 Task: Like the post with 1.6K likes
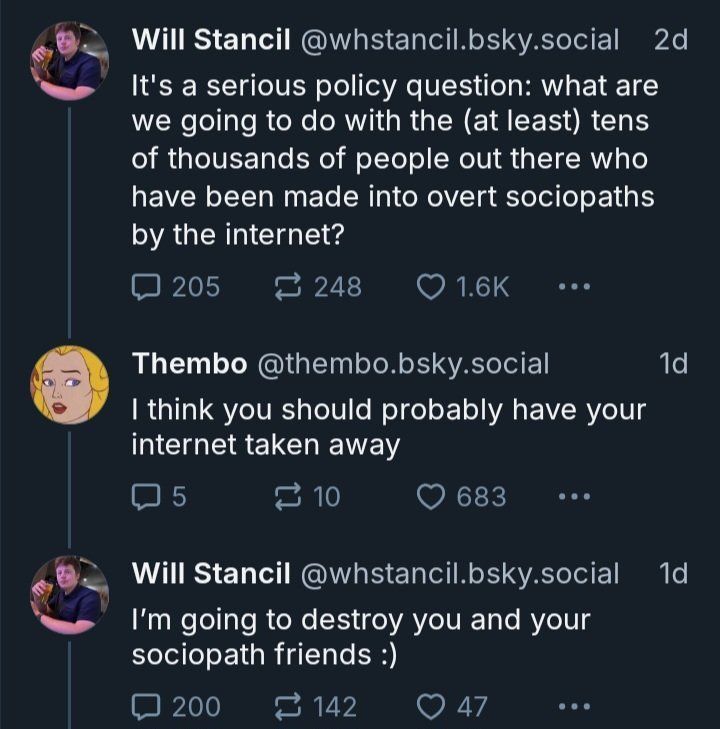pyautogui.click(x=431, y=287)
